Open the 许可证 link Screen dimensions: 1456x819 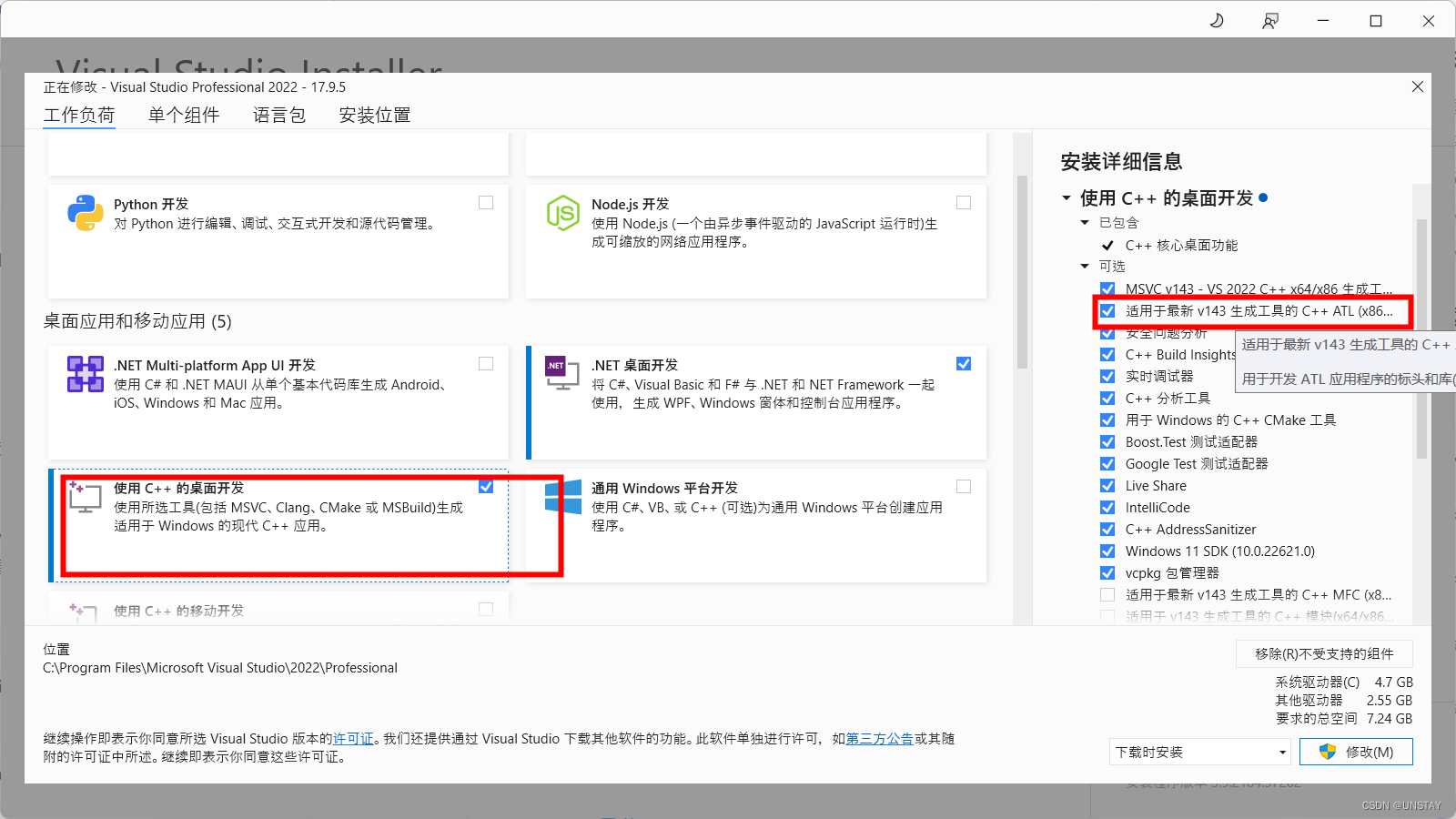(353, 739)
